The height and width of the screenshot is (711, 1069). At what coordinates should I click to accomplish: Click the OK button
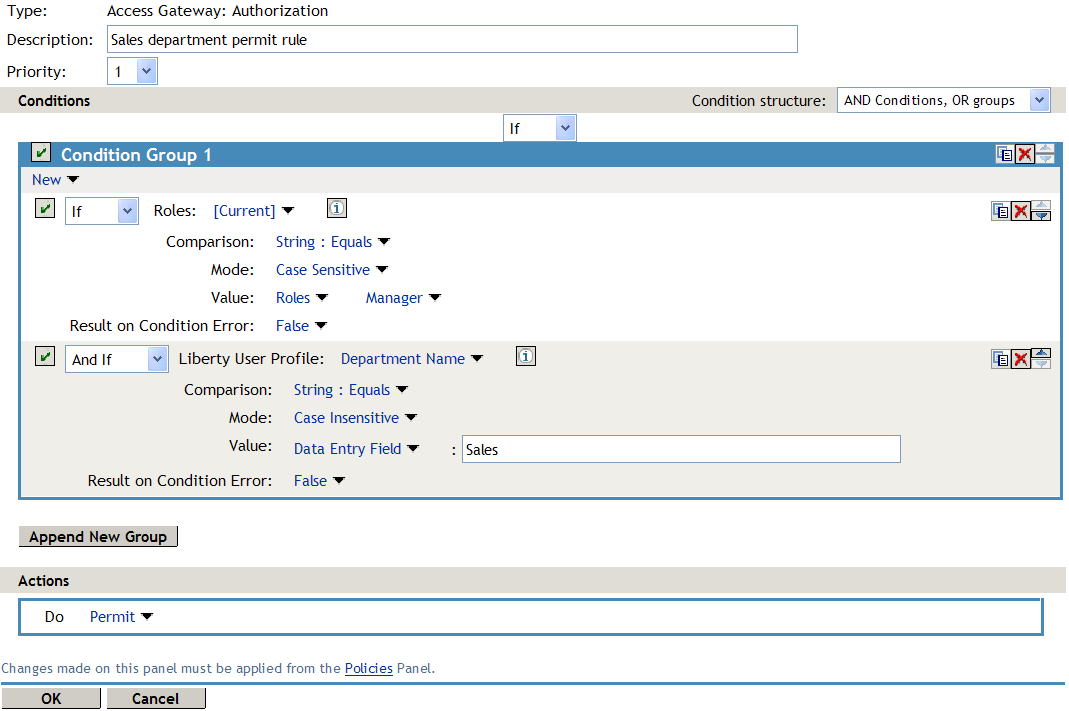[51, 699]
